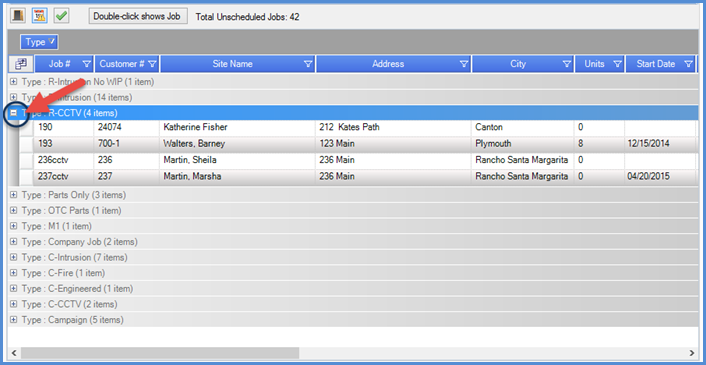706x365 pixels.
Task: Click the Katherine Fisher site name cell
Action: 237,128
